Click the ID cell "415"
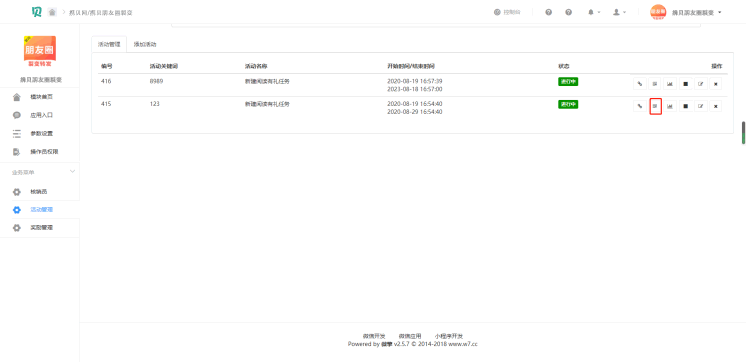 [106, 104]
